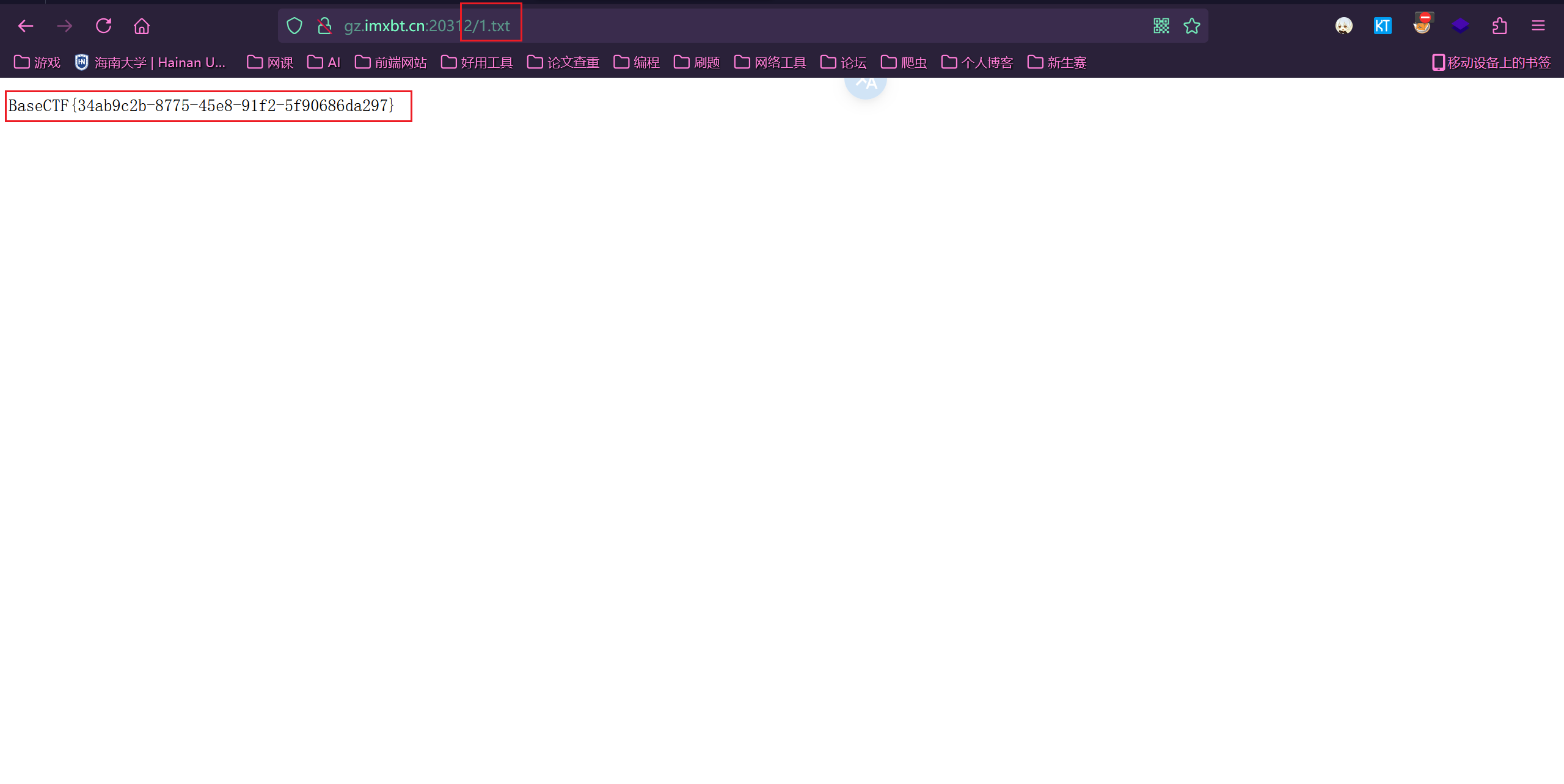Image resolution: width=1564 pixels, height=784 pixels.
Task: Bookmark this page with the star
Action: 1191,26
